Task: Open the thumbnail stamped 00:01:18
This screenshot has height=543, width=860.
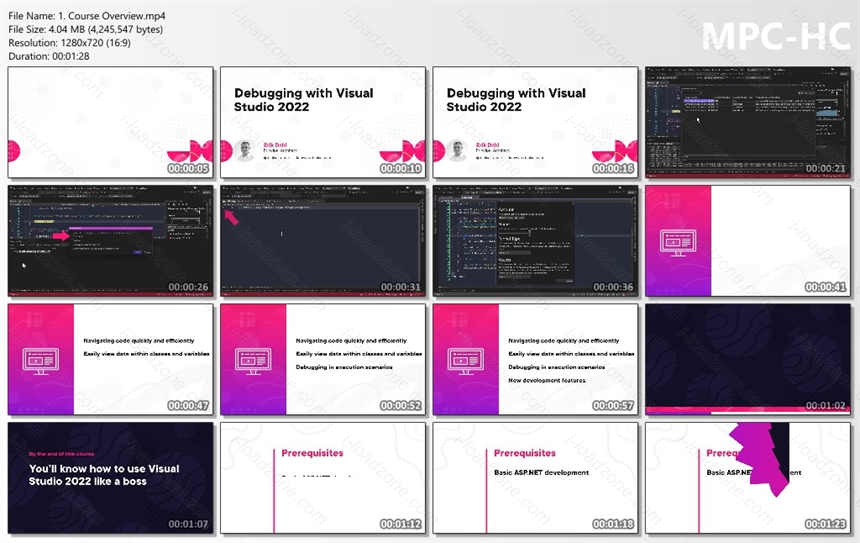Action: coord(535,478)
